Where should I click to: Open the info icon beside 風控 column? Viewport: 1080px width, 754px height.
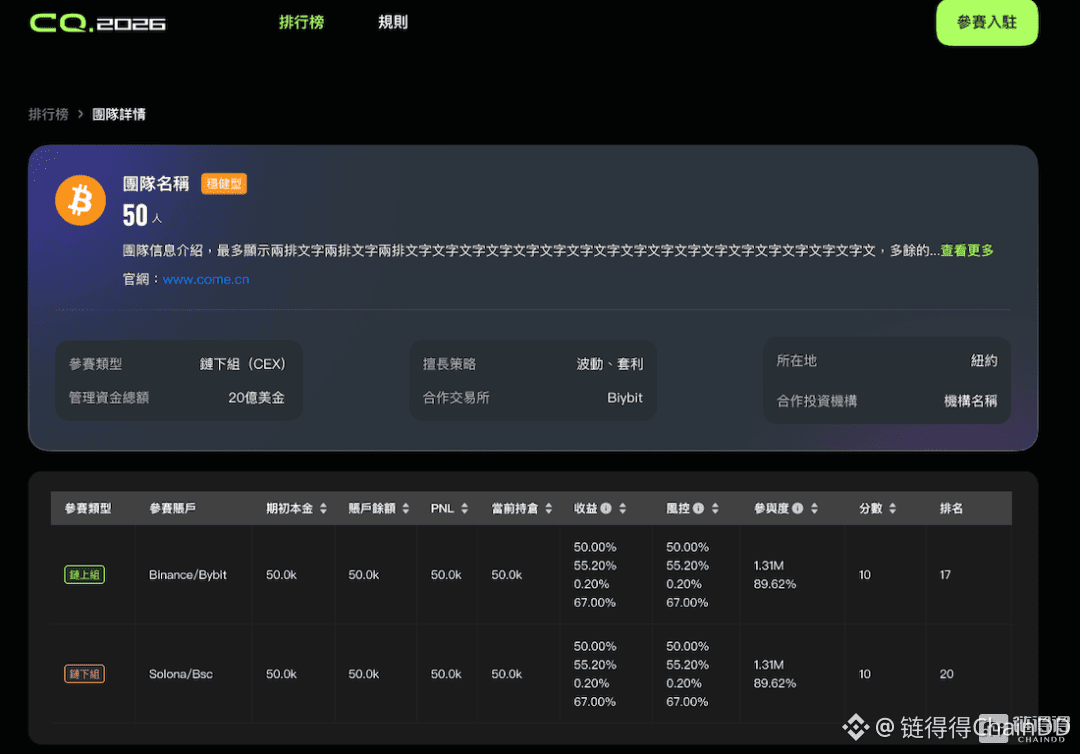pos(699,507)
